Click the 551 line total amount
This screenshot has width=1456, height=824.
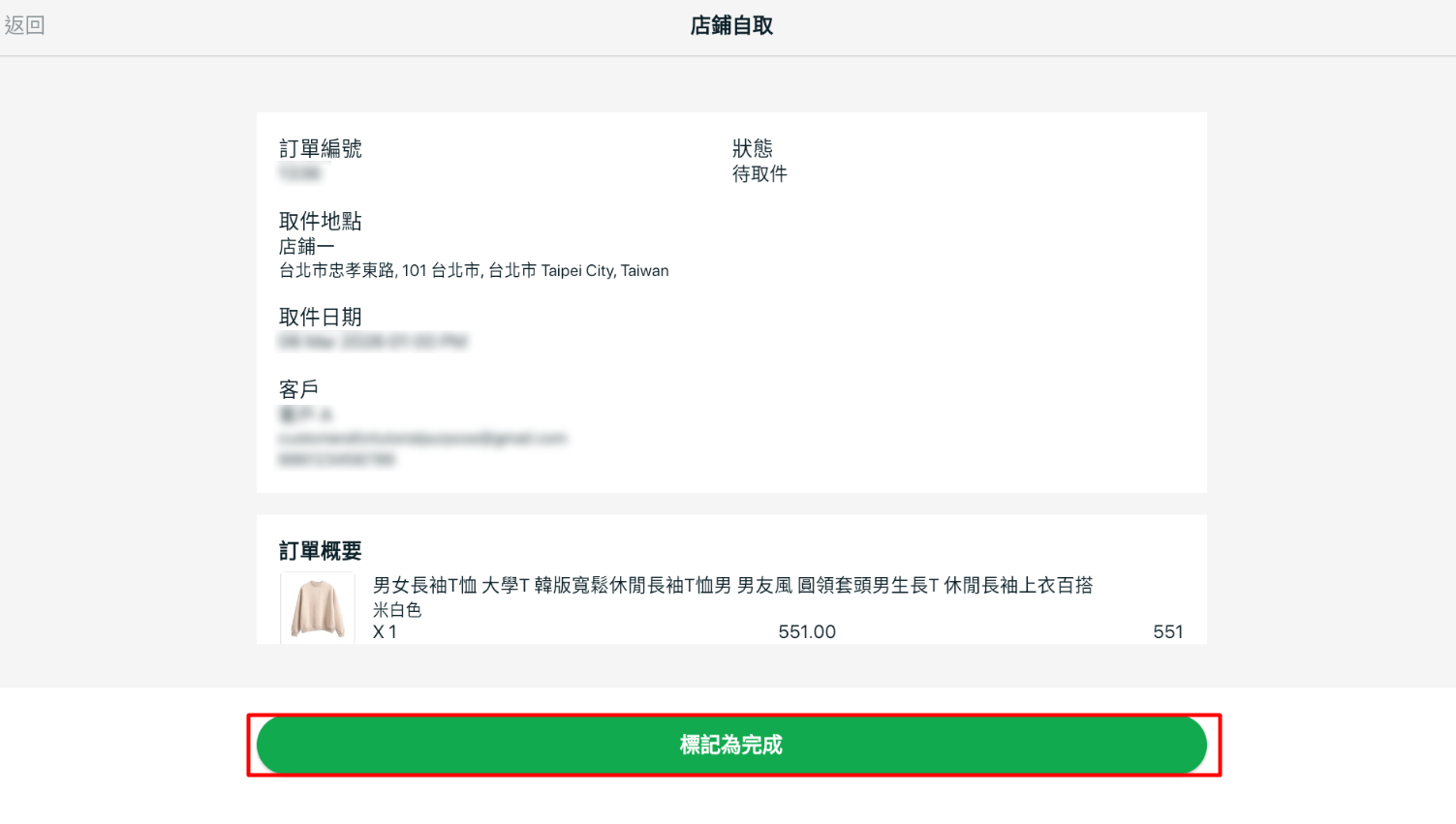coord(1167,632)
